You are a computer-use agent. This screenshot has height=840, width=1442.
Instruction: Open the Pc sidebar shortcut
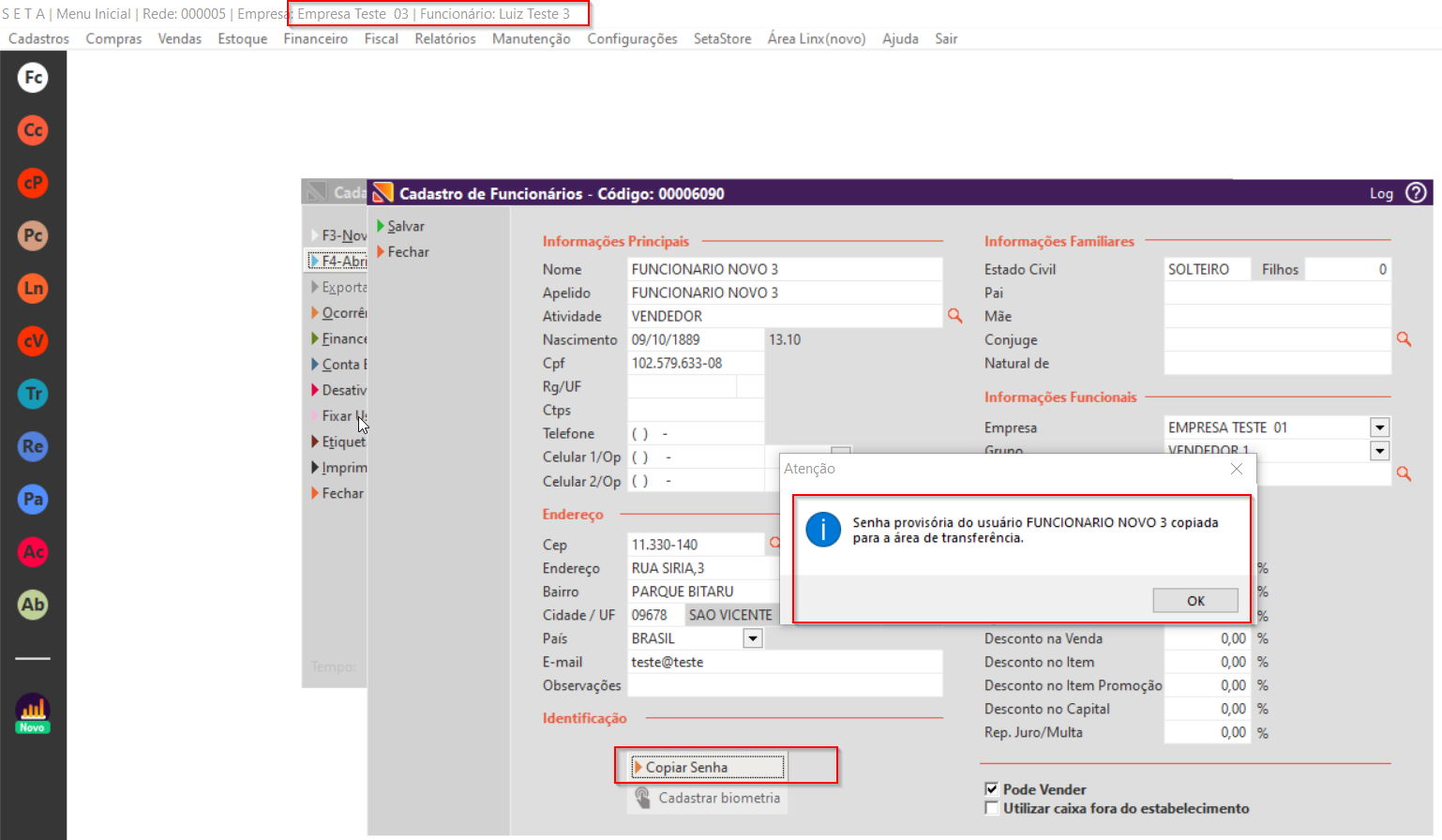tap(33, 235)
